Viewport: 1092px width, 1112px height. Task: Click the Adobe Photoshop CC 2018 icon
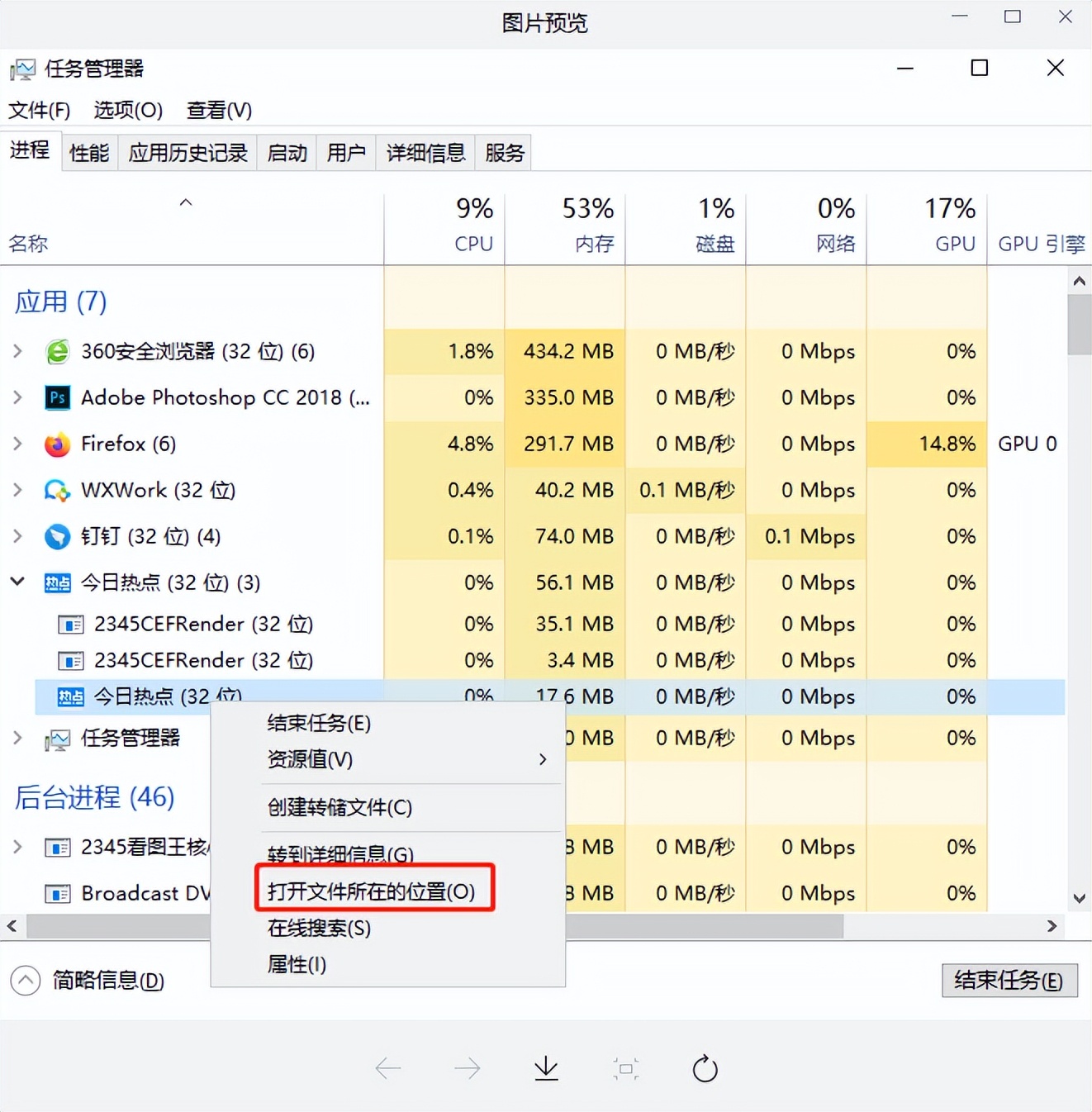pyautogui.click(x=56, y=397)
